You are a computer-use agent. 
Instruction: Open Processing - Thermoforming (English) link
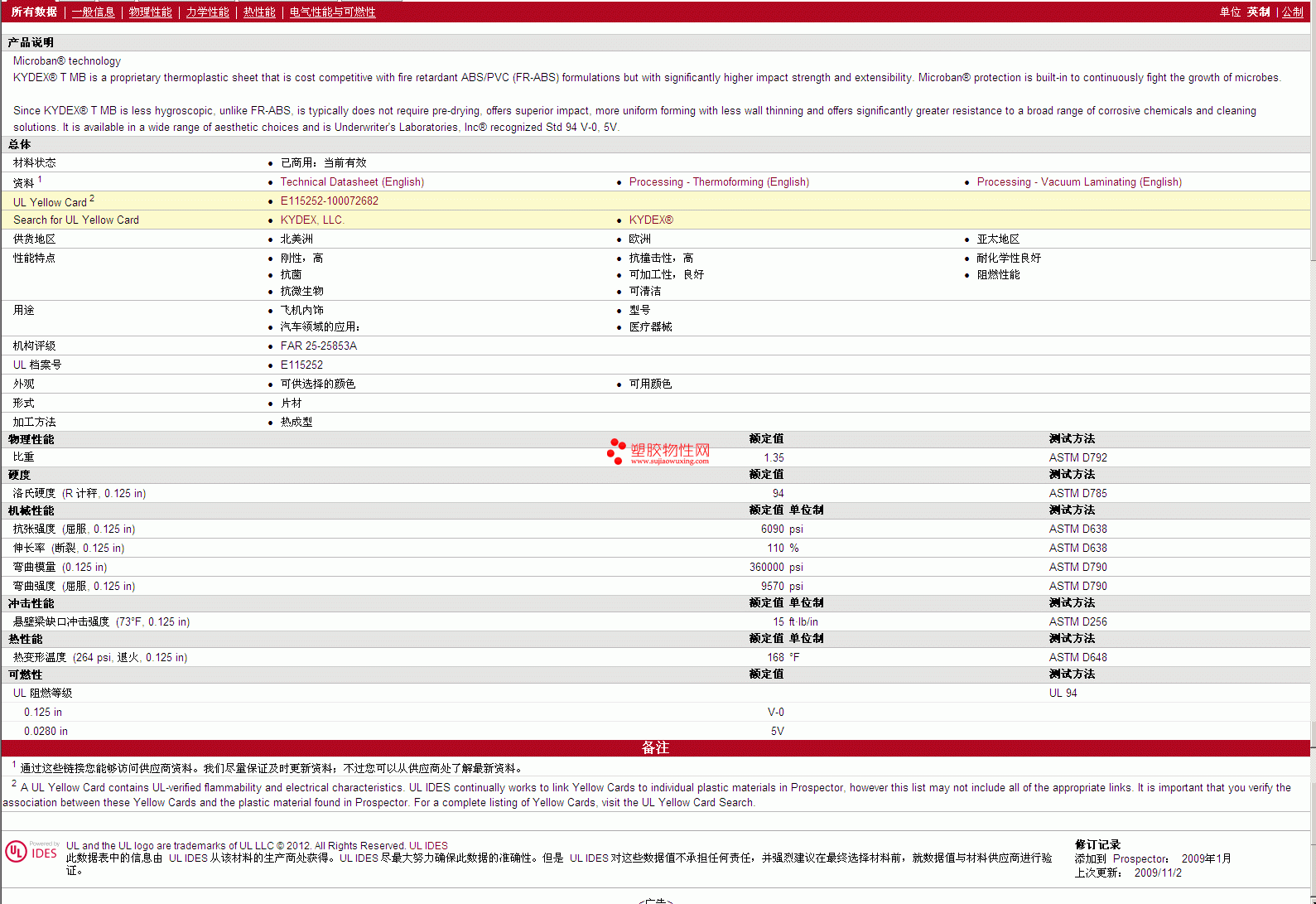point(719,181)
